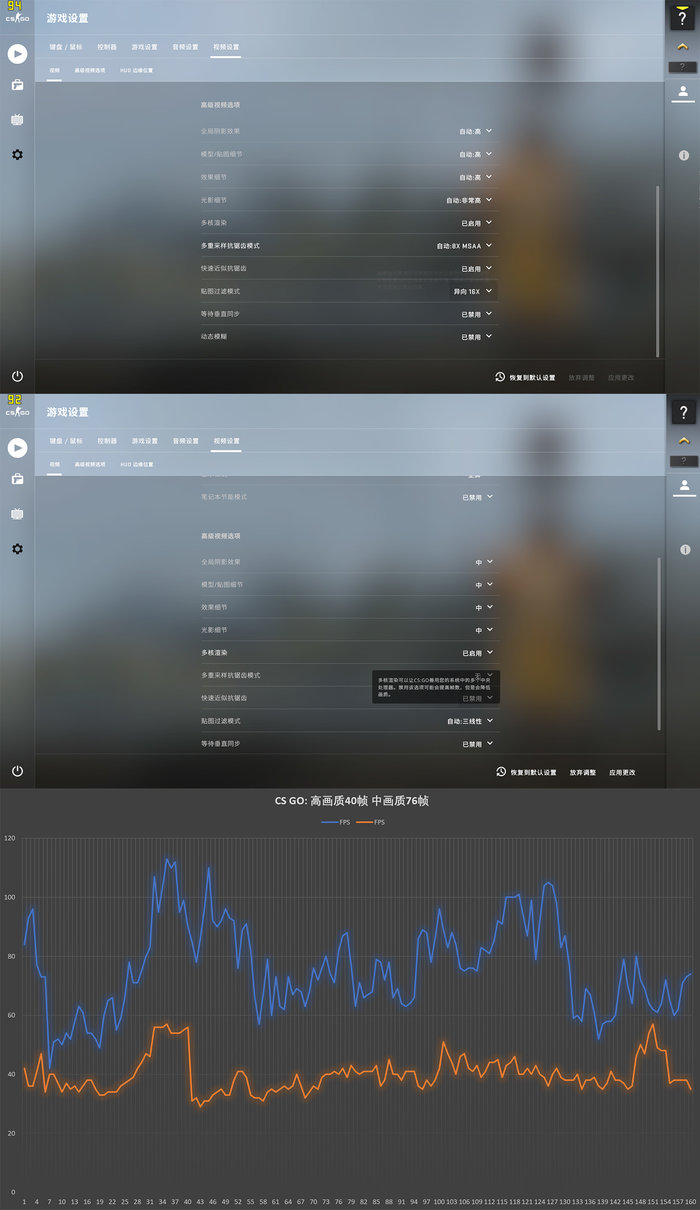Image resolution: width=700 pixels, height=1210 pixels.
Task: Open 等待垂直同步 dropdown in lower screen
Action: 477,744
